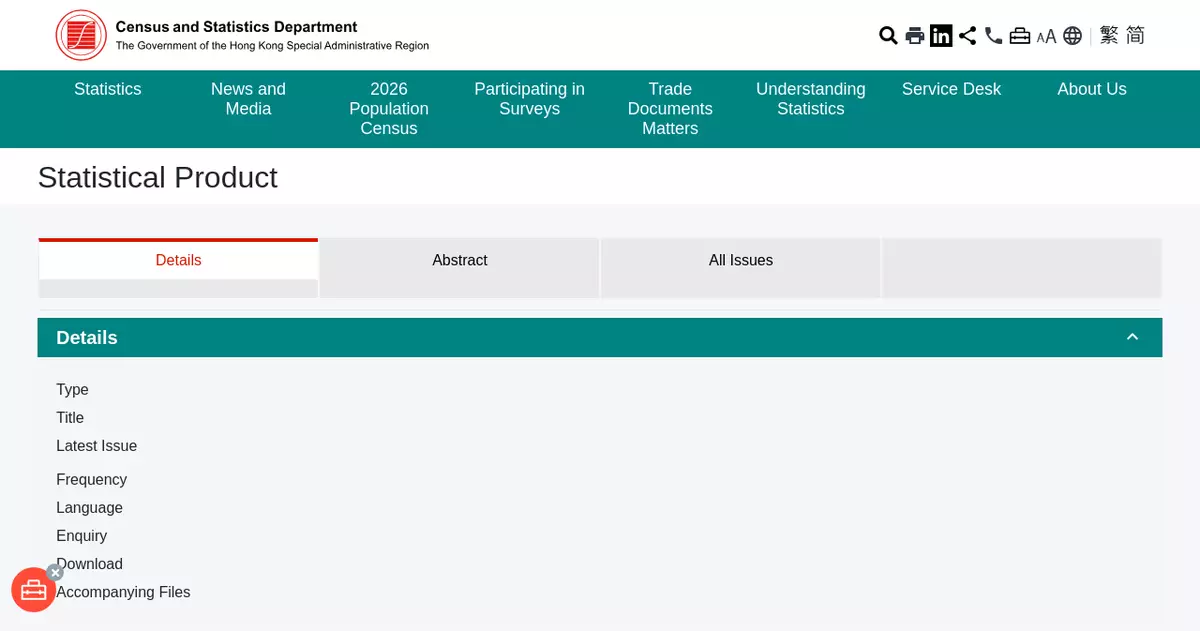Open the briefcase toolbox icon in header
This screenshot has width=1200, height=631.
point(1020,36)
